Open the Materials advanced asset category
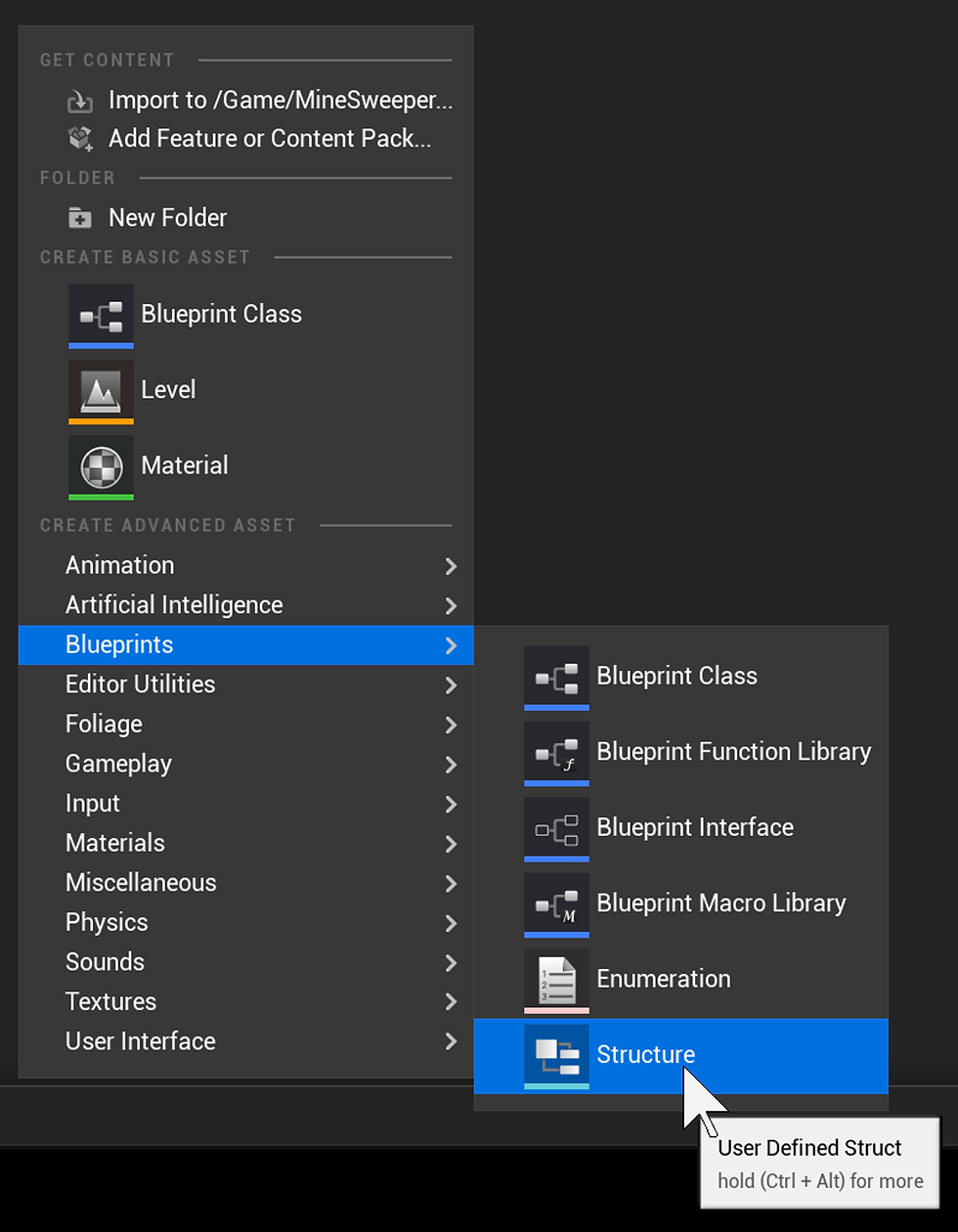The height and width of the screenshot is (1232, 958). coord(245,843)
